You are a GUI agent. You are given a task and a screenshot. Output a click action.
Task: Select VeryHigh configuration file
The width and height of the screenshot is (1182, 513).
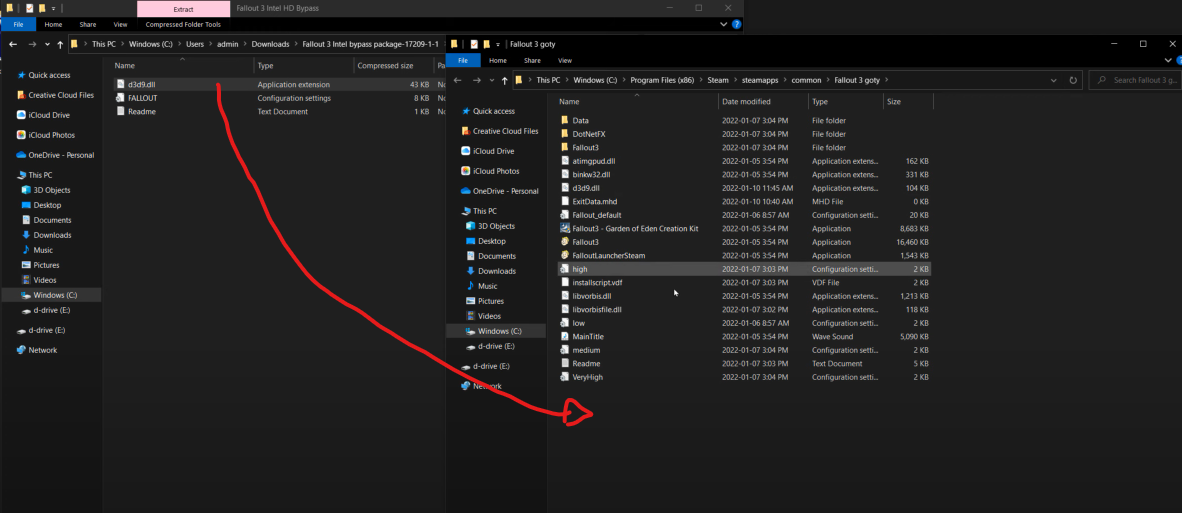click(x=588, y=377)
